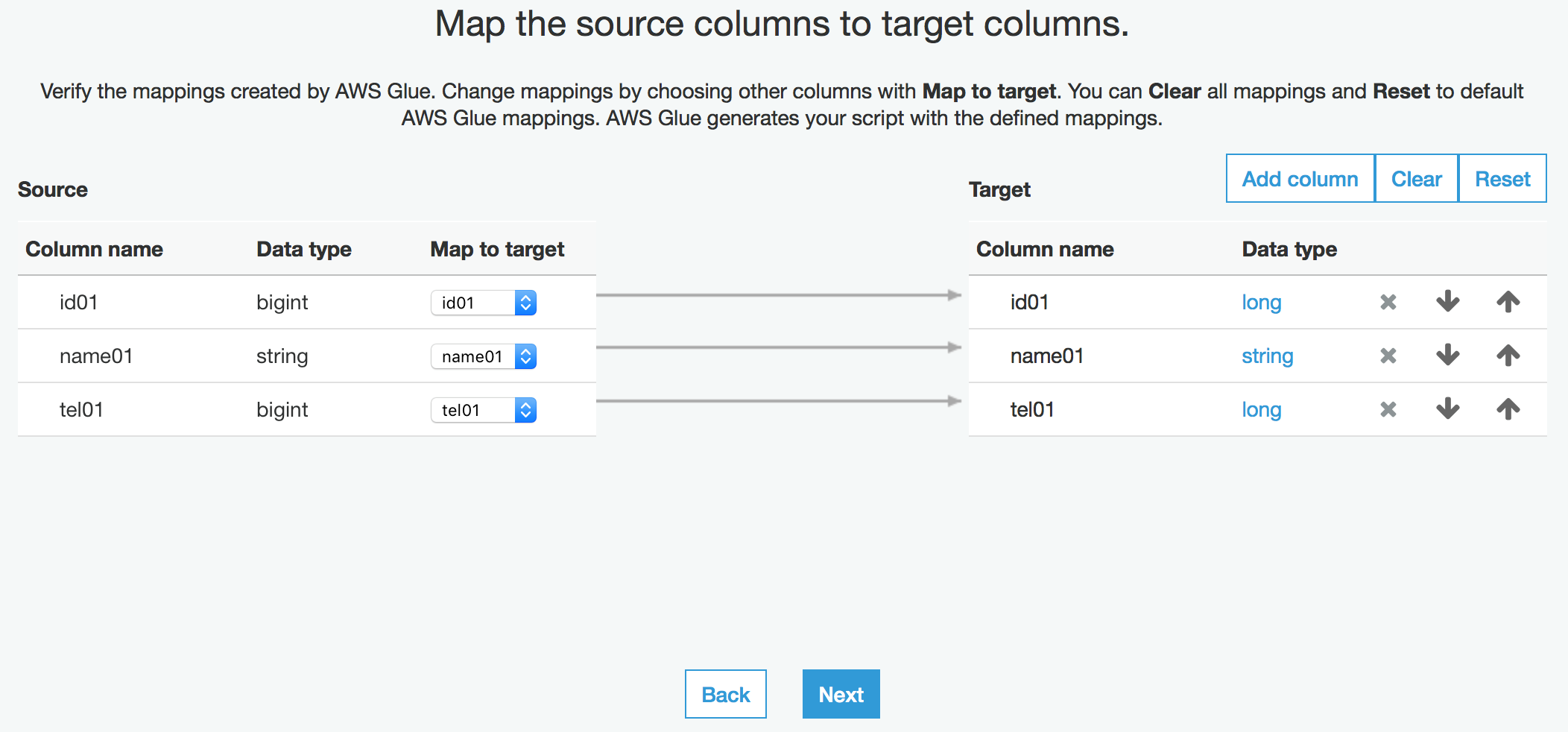Screen dimensions: 1568x732
Task: Move tel01 target column down
Action: click(x=1447, y=409)
